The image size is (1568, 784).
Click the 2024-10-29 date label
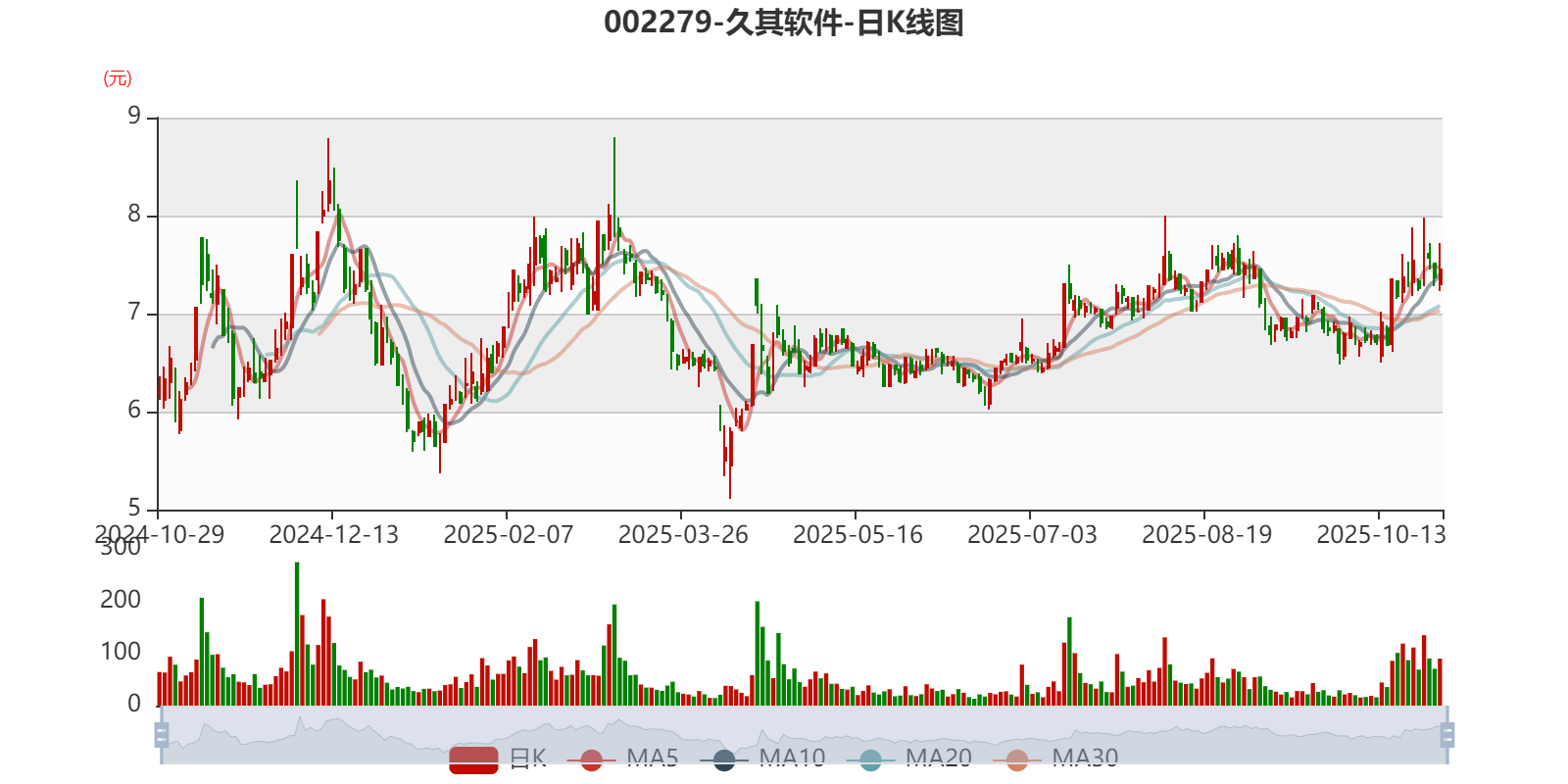tap(160, 534)
